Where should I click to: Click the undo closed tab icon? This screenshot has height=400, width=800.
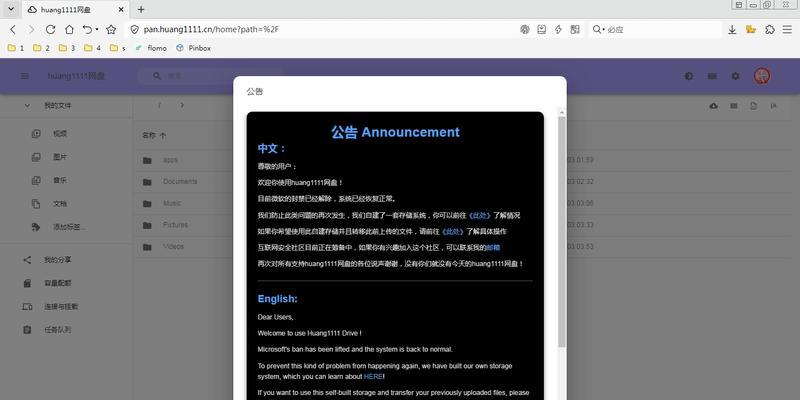(88, 30)
